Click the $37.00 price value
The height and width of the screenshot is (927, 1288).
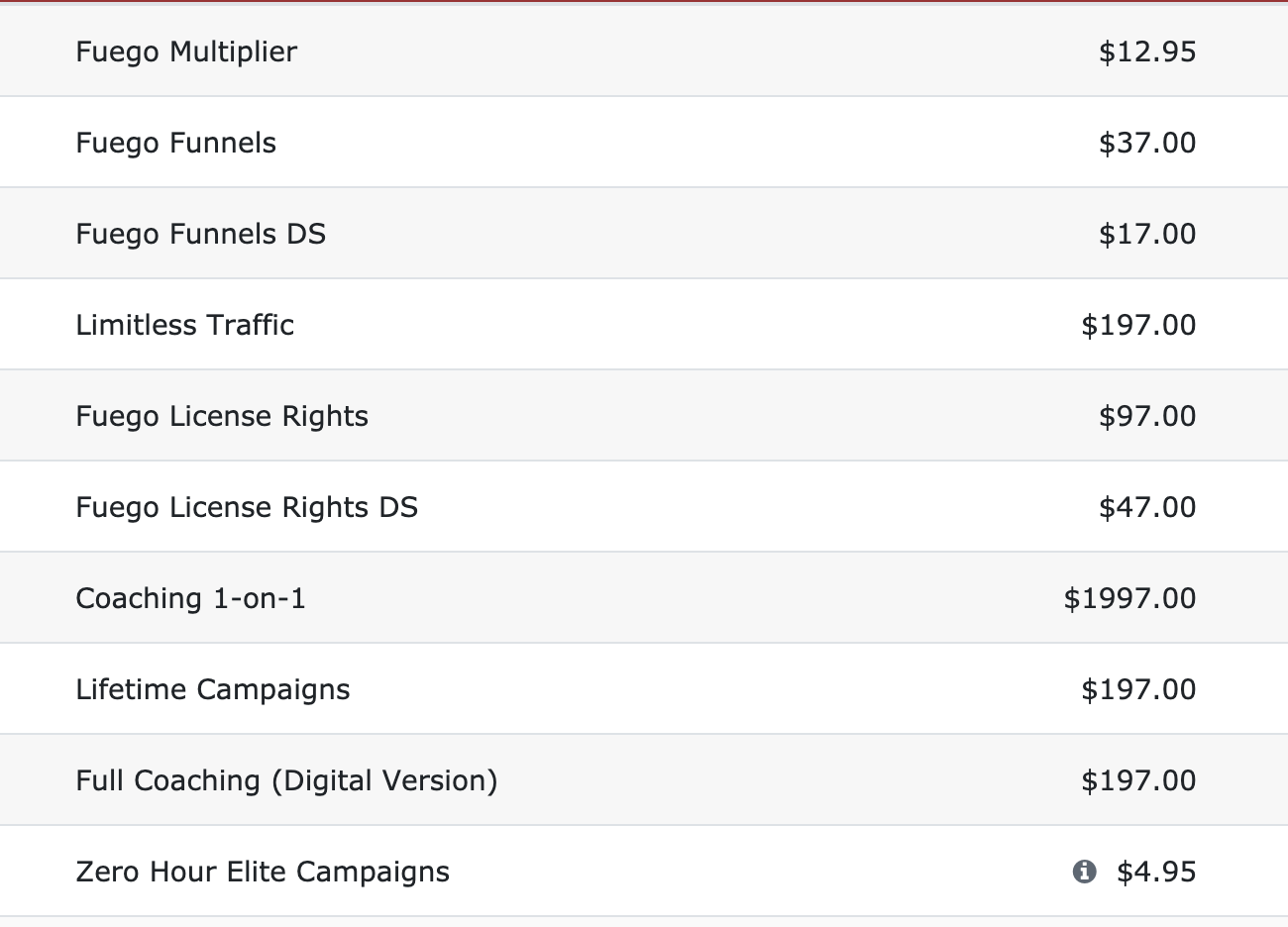tap(1147, 143)
